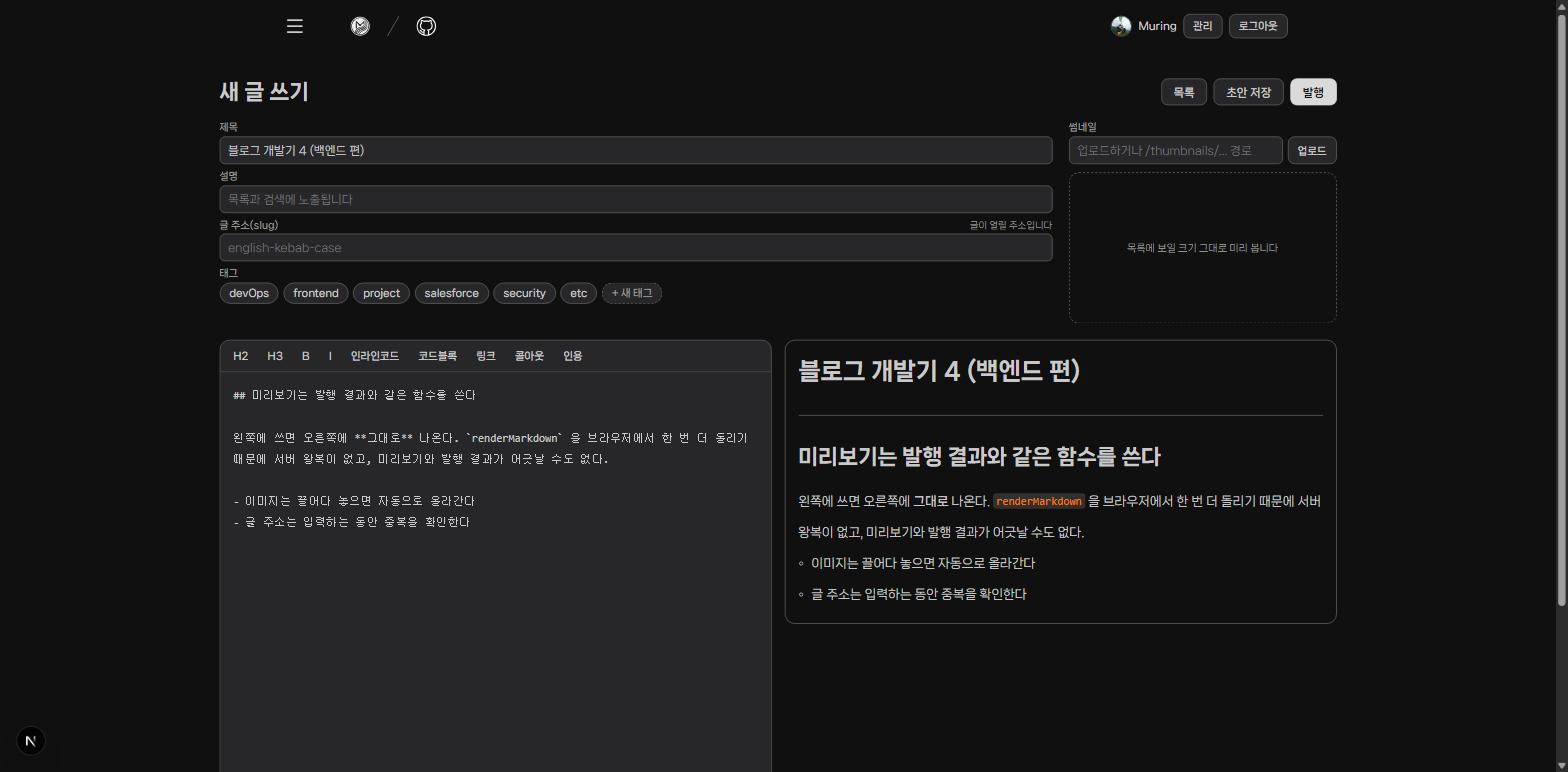Insert 코드블록 code block
The image size is (1568, 772).
pos(437,356)
